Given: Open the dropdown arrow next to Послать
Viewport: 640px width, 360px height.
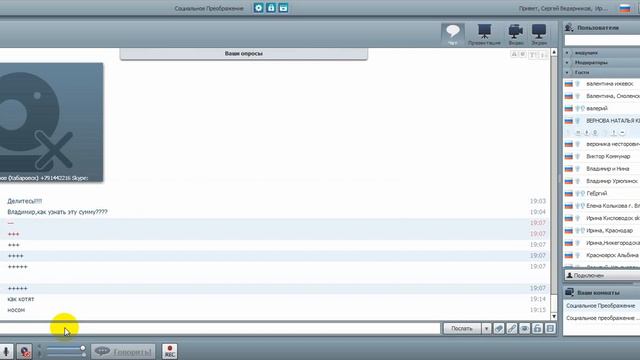Looking at the screenshot, I should point(486,329).
